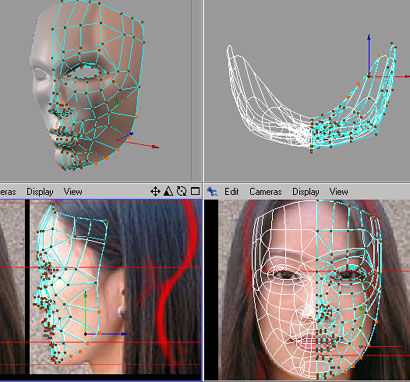Click the move camera (pan) viewport icon

155,191
